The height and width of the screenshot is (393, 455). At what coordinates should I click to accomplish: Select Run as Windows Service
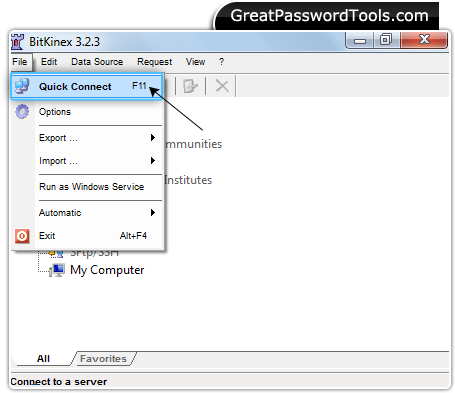click(x=87, y=187)
